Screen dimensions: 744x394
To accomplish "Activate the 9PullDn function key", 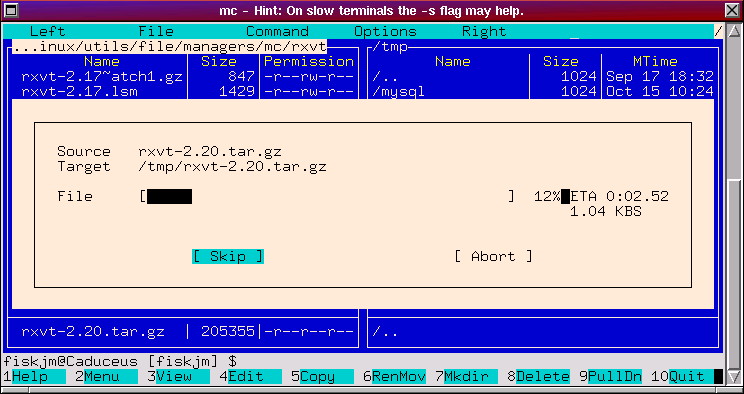I will 611,376.
